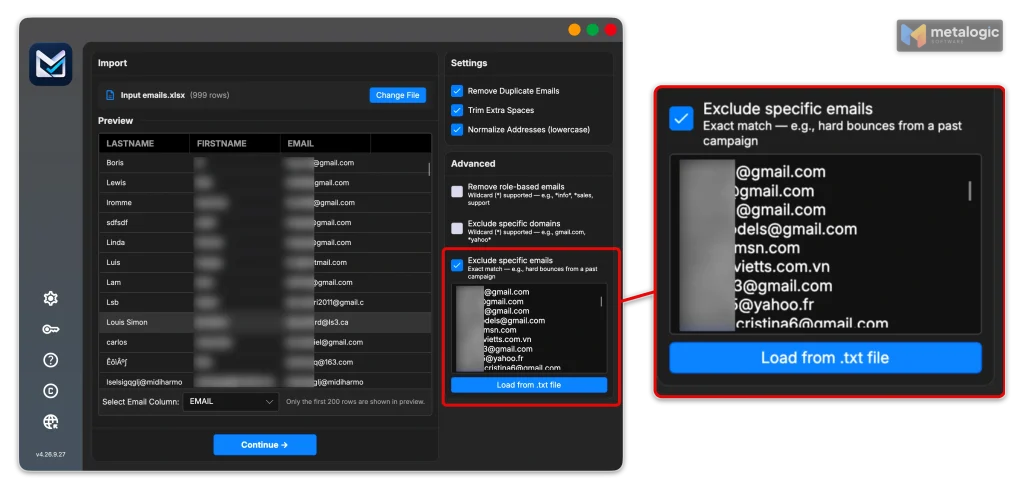Click the Advanced panel heading
Viewport: 1024px width, 494px height.
pyautogui.click(x=473, y=163)
